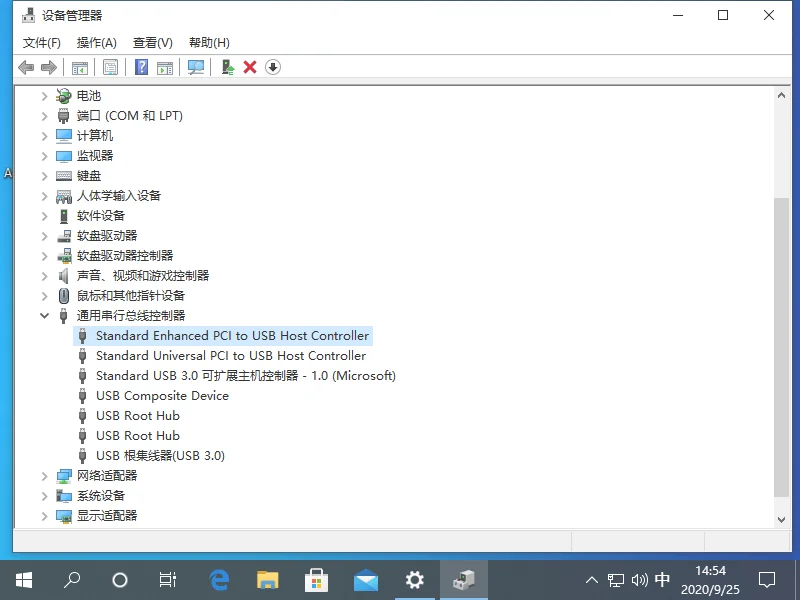Select the 人体学输入设备 icon

tap(64, 196)
